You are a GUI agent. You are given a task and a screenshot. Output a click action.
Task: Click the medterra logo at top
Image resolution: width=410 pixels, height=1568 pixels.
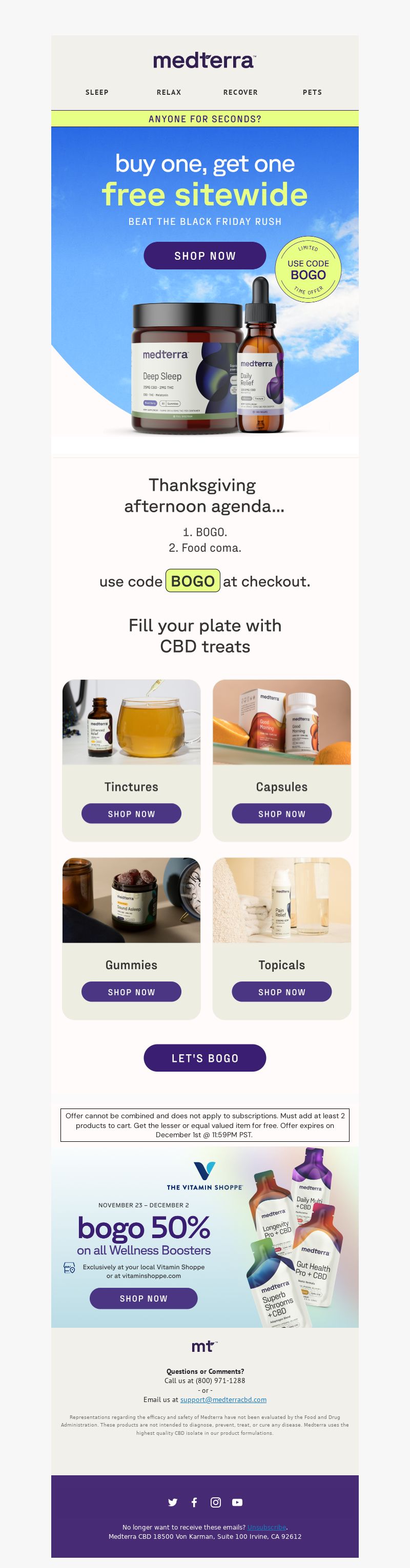click(x=204, y=60)
